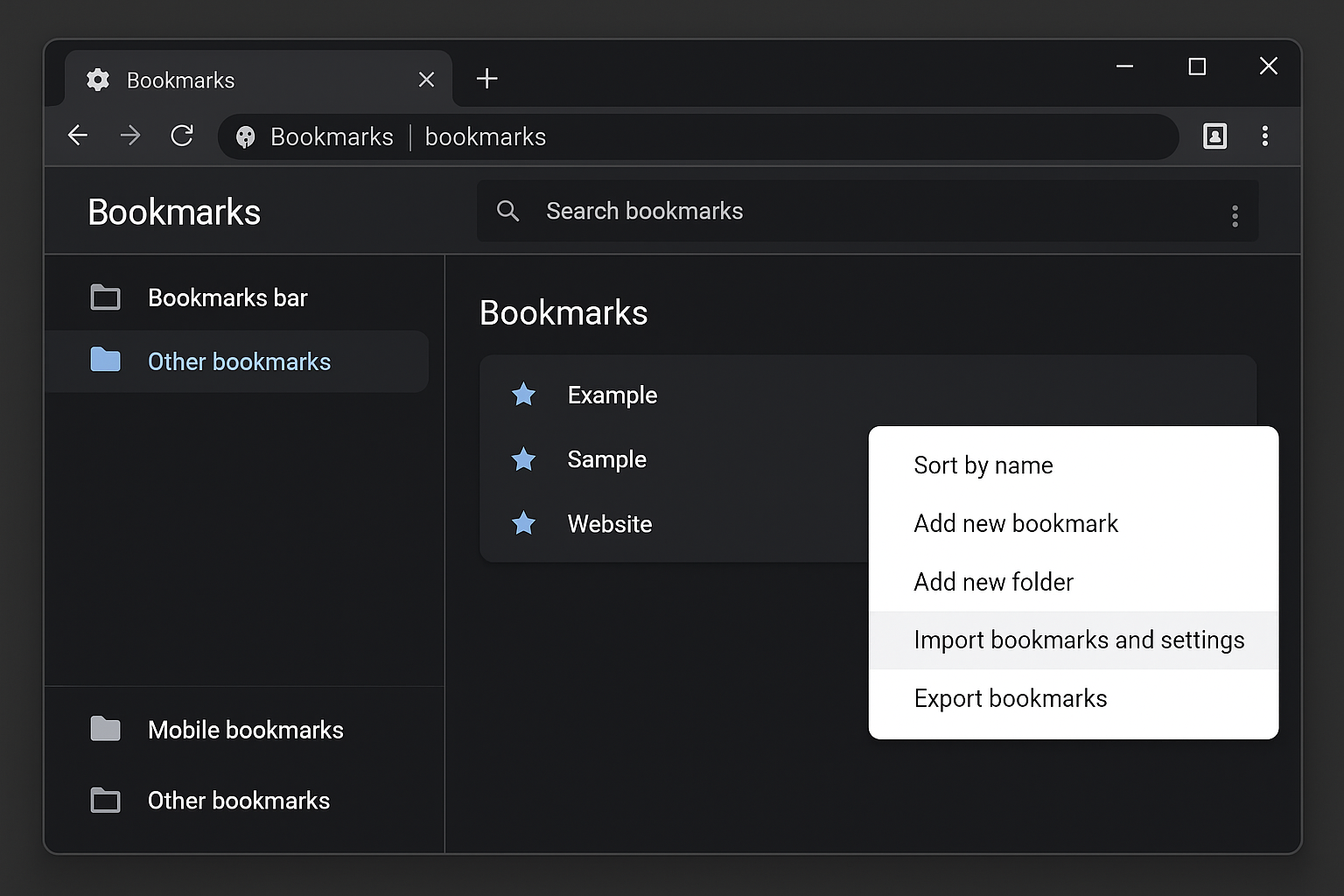Select Sort by name option
The width and height of the screenshot is (1344, 896).
point(983,465)
